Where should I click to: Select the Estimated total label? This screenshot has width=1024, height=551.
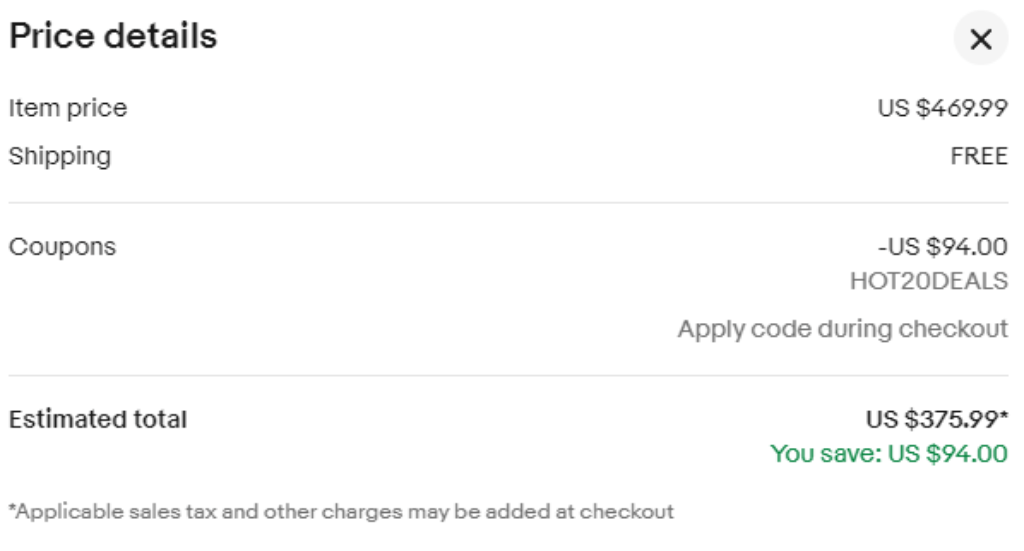(98, 419)
